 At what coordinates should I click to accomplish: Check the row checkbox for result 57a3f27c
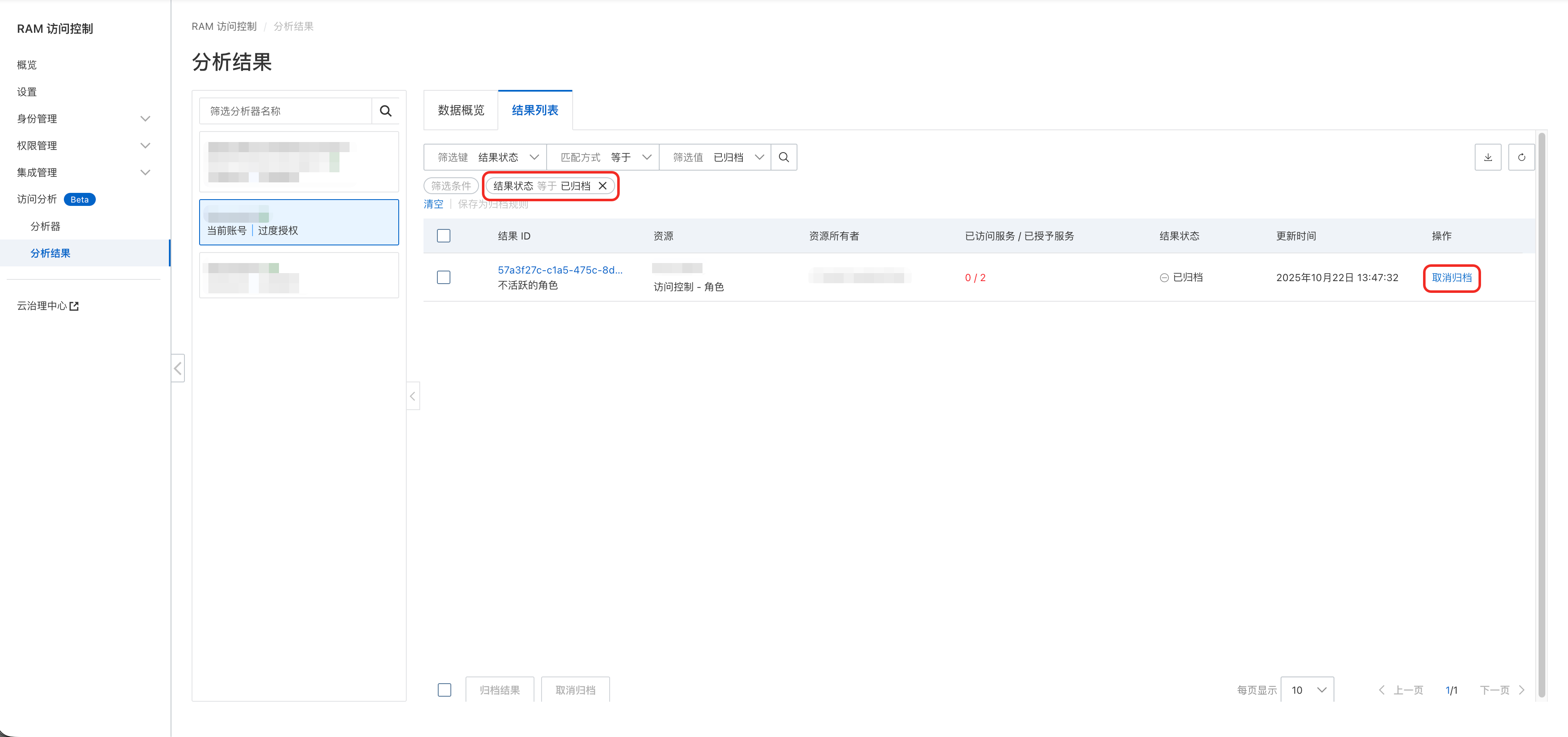point(444,277)
